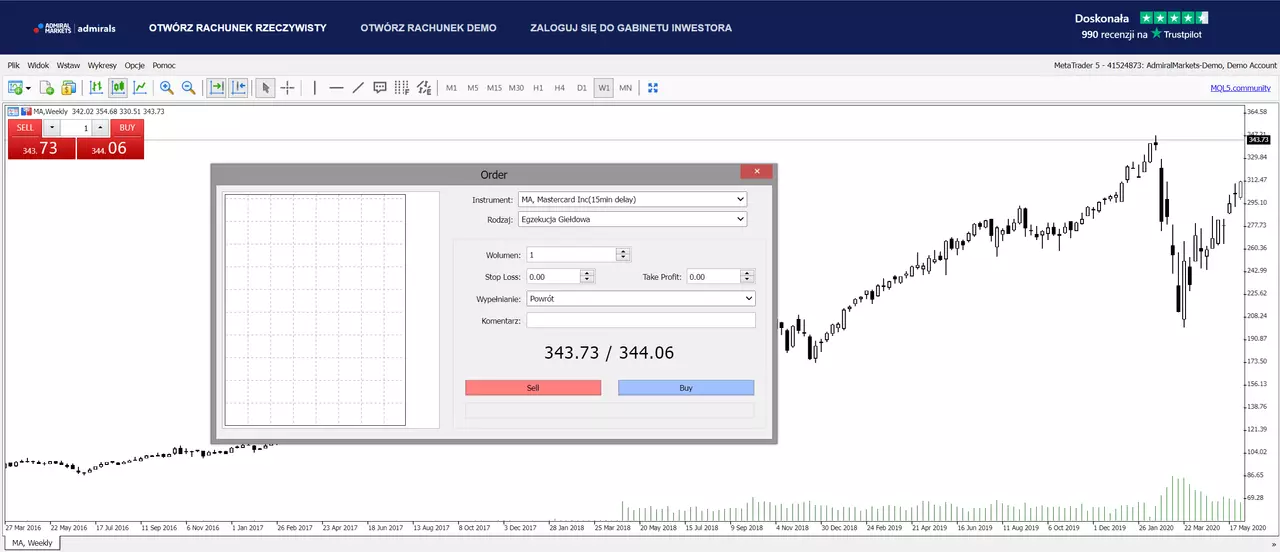The height and width of the screenshot is (552, 1280).
Task: Open the Wykresy menu
Action: pos(102,65)
